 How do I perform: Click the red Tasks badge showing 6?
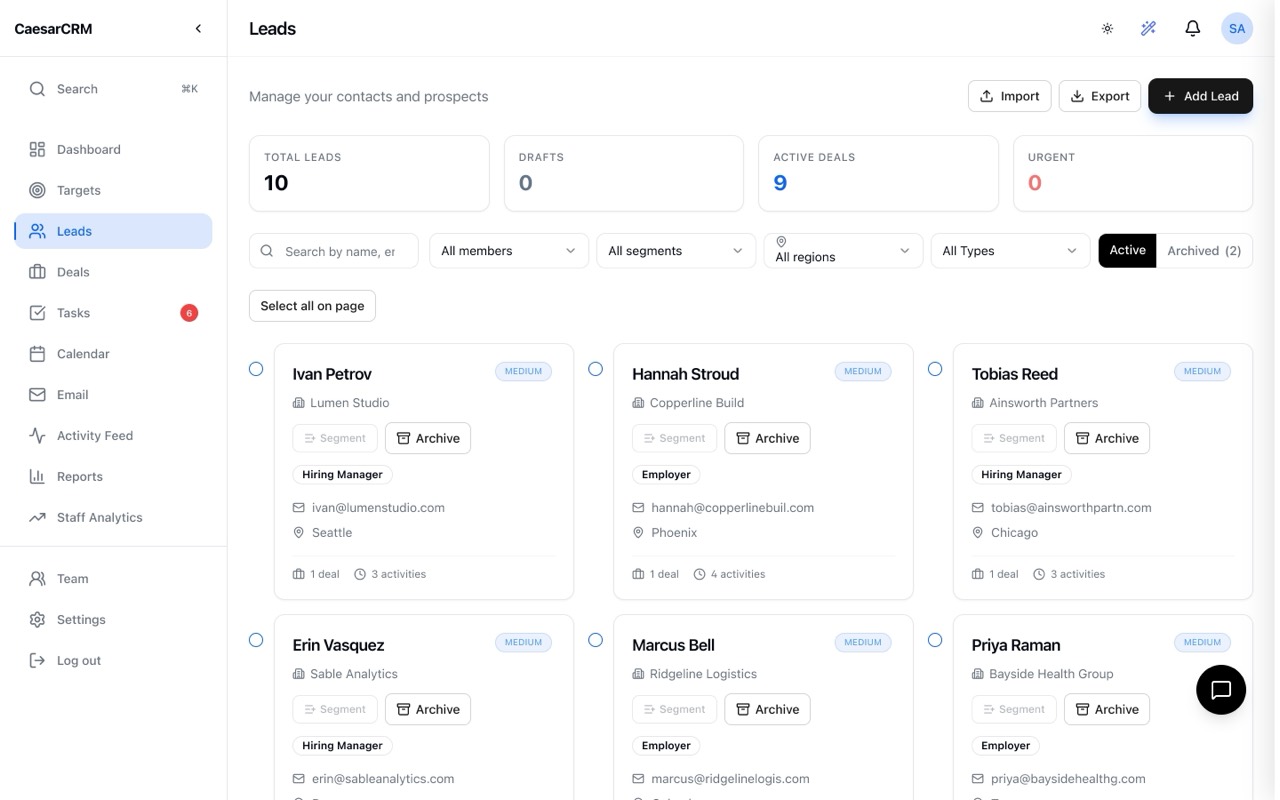point(189,313)
